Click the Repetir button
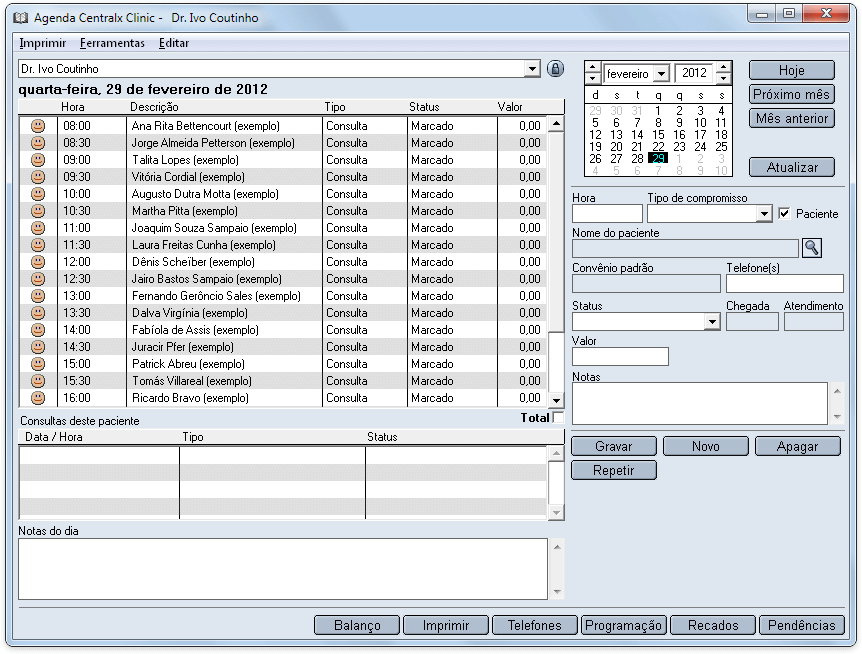The width and height of the screenshot is (862, 654). pos(614,470)
